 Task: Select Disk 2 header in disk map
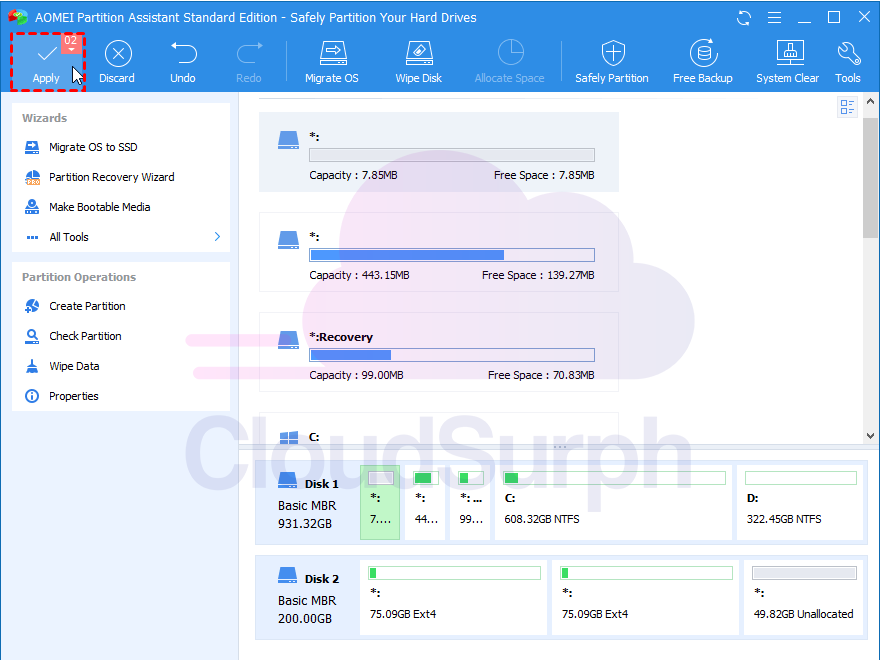tap(308, 598)
